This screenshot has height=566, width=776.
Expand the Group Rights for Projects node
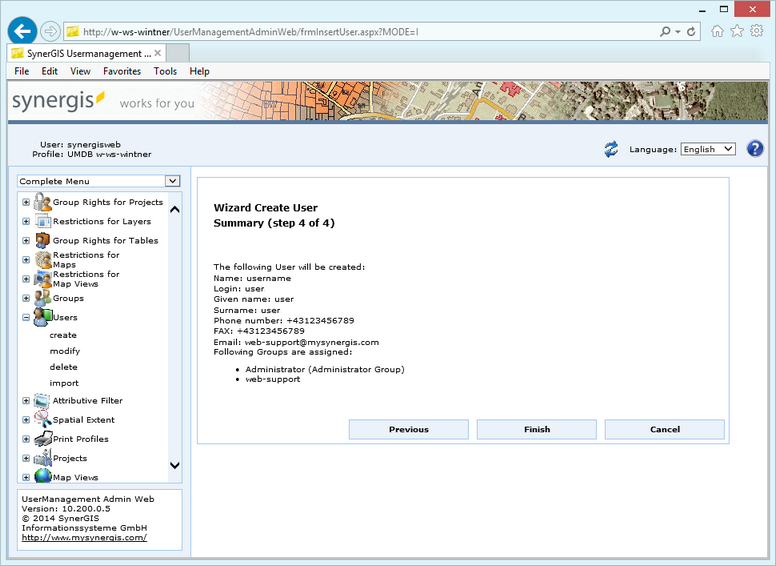point(26,202)
